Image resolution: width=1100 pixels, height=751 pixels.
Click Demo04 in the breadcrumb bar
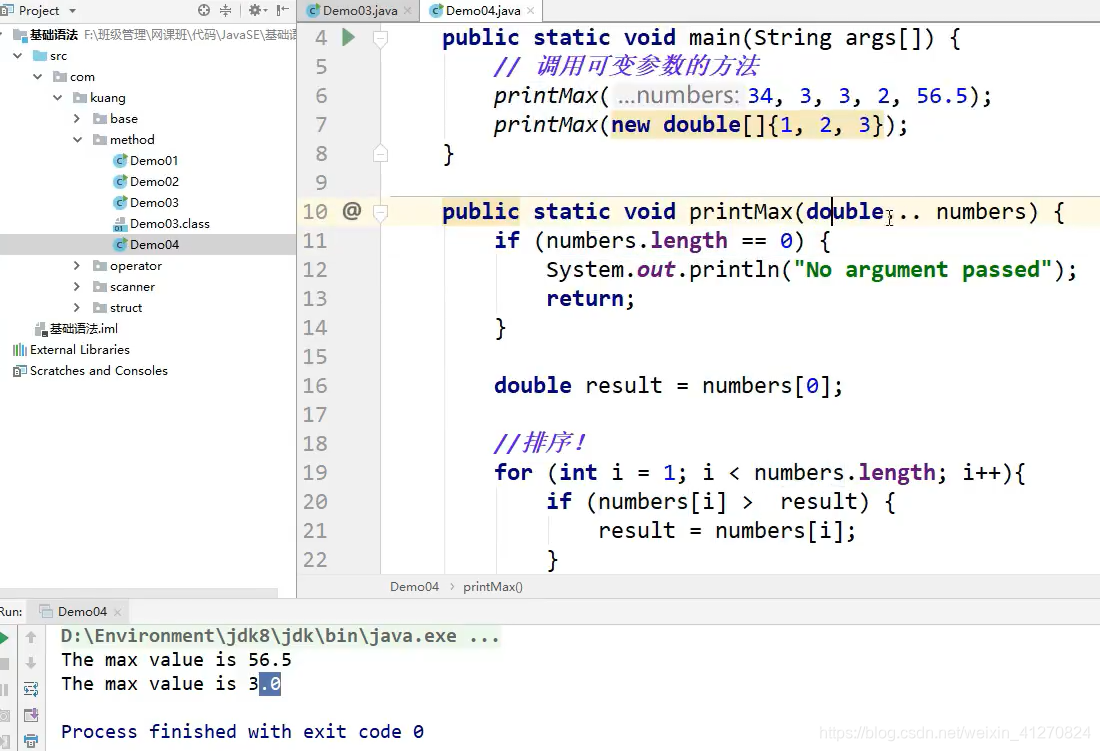[414, 587]
